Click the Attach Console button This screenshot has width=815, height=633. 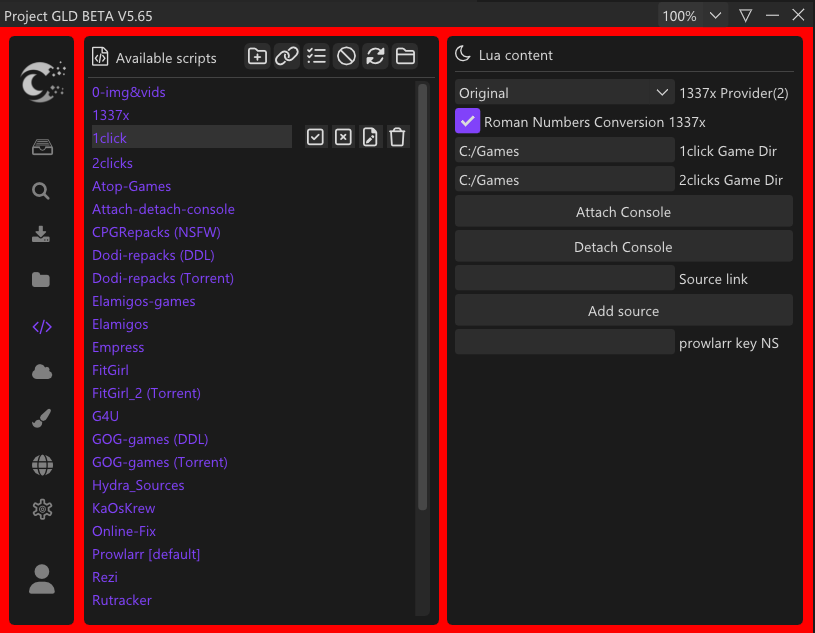[623, 212]
